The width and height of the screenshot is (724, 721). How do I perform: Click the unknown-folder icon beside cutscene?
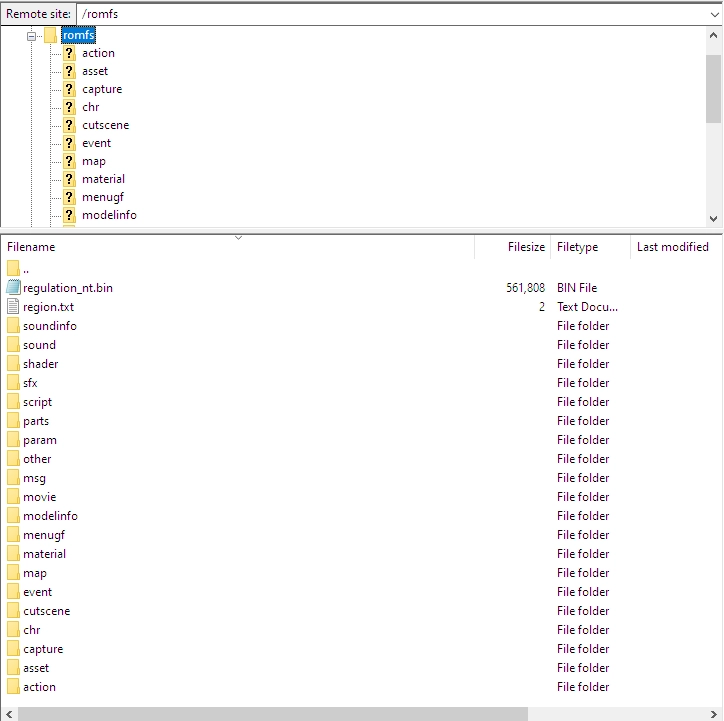tap(69, 126)
